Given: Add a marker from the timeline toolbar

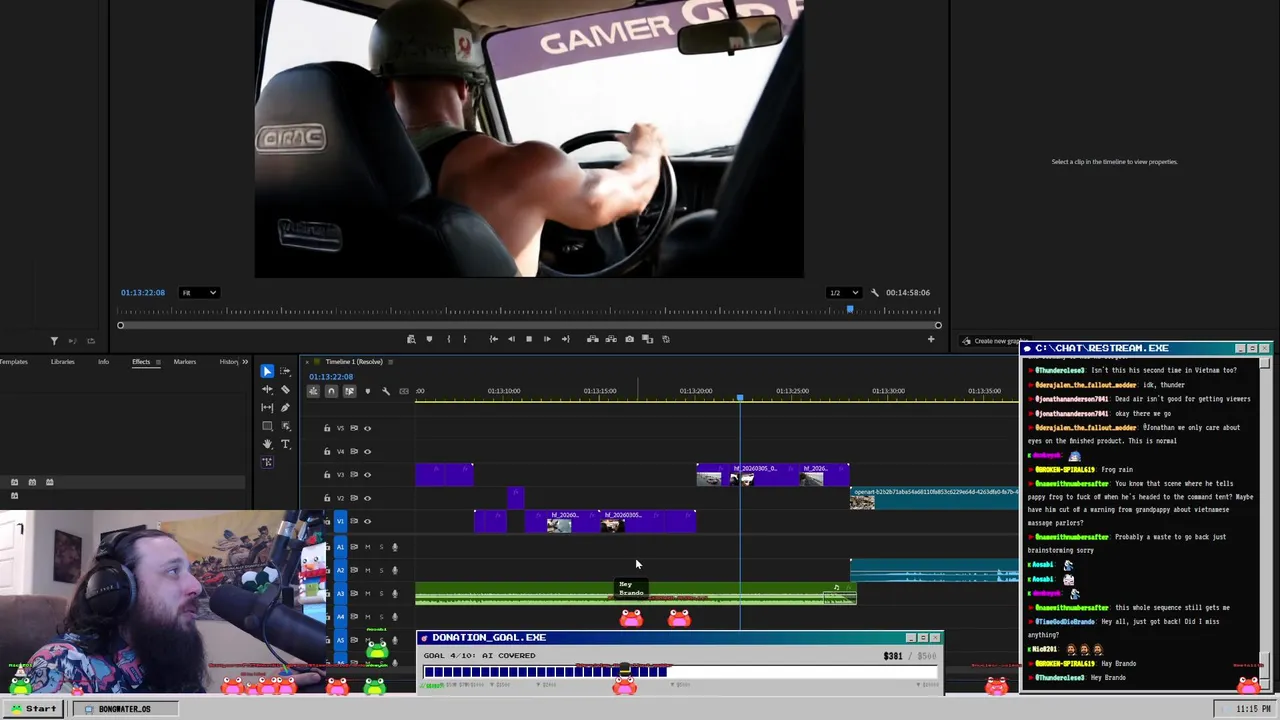Looking at the screenshot, I should click(x=367, y=391).
